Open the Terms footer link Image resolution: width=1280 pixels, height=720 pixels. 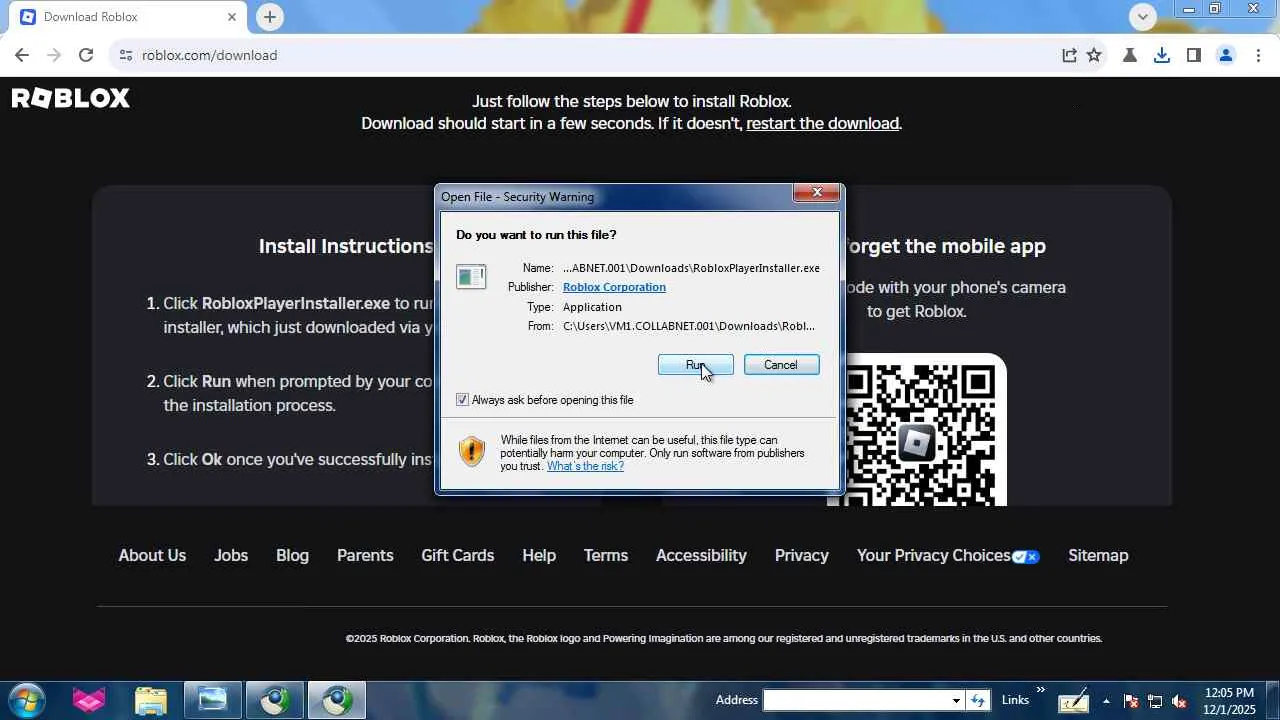pyautogui.click(x=606, y=556)
